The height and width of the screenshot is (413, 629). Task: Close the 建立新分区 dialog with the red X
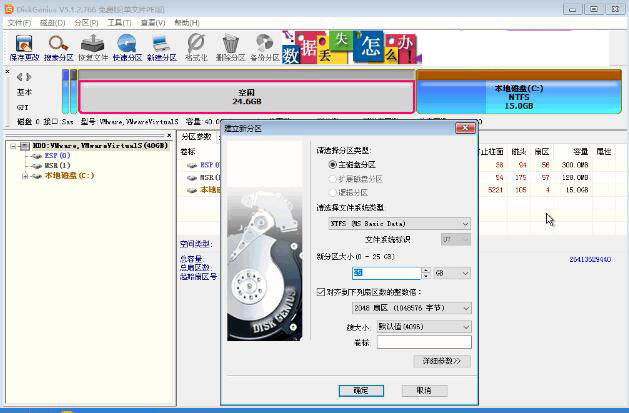pos(465,128)
